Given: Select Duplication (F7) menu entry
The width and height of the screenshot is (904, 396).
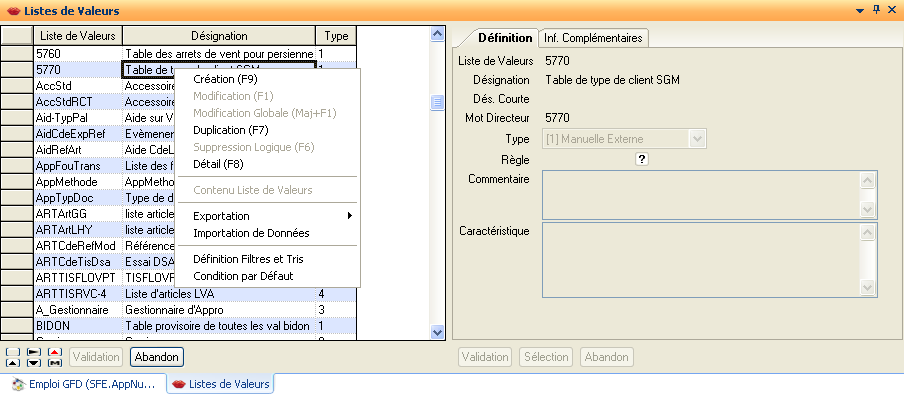Looking at the screenshot, I should 231,130.
